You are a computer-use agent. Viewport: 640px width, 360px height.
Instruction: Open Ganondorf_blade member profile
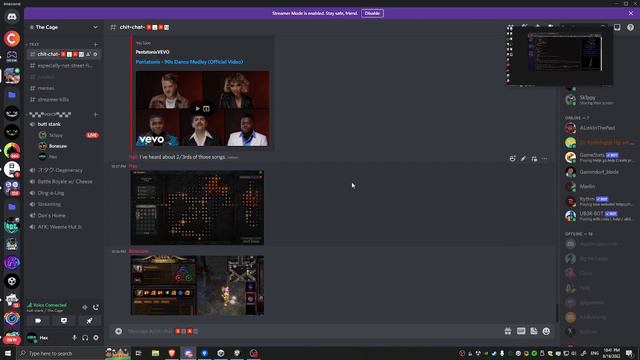tap(600, 172)
